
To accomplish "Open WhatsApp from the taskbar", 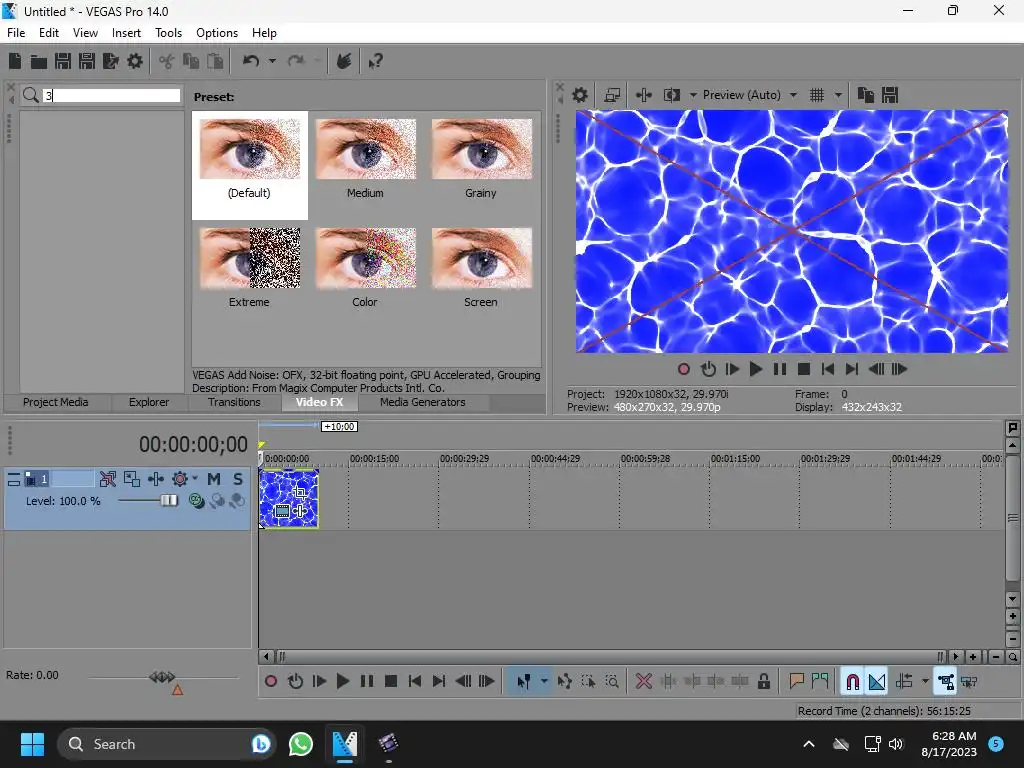I will (301, 744).
